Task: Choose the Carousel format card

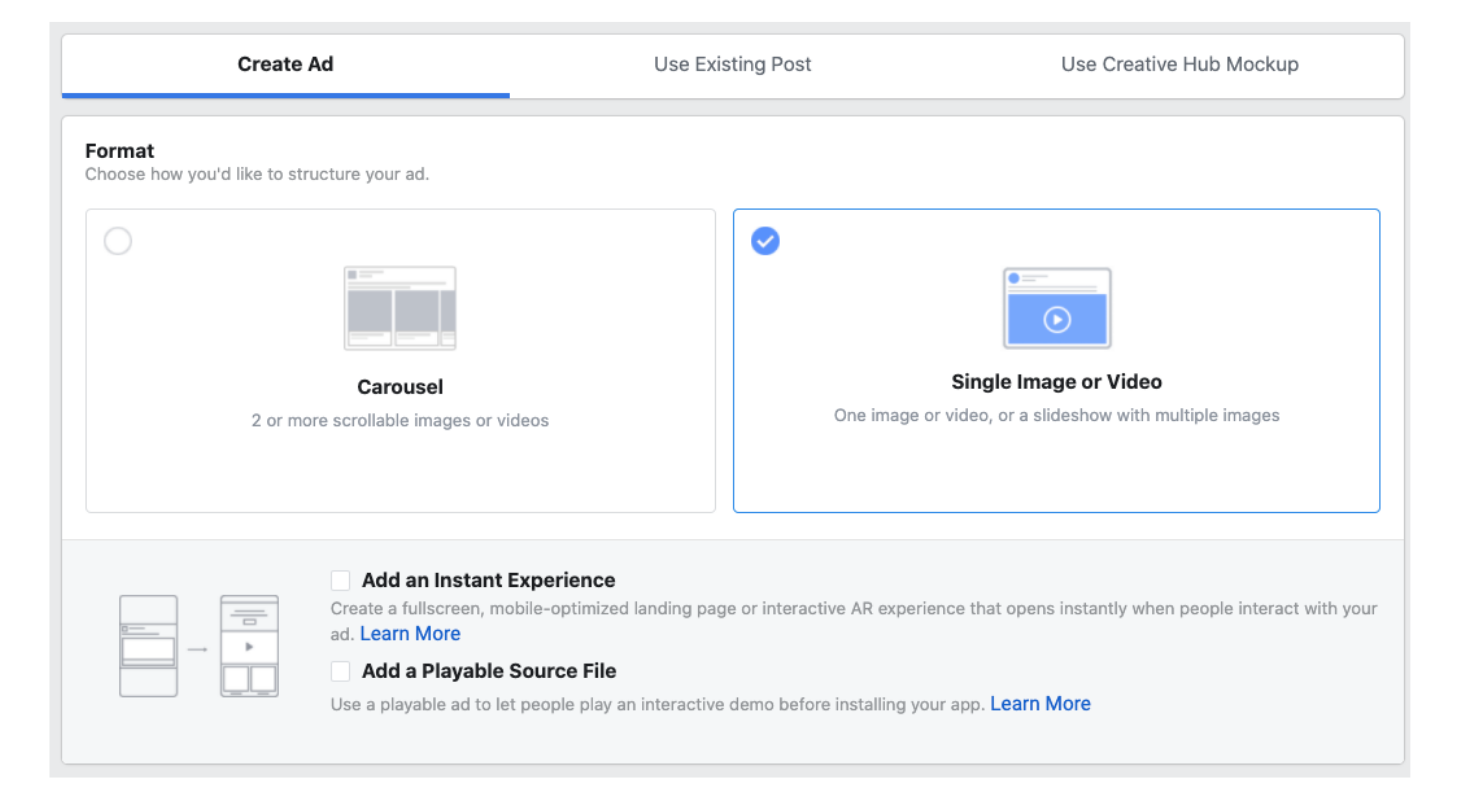Action: [x=401, y=361]
